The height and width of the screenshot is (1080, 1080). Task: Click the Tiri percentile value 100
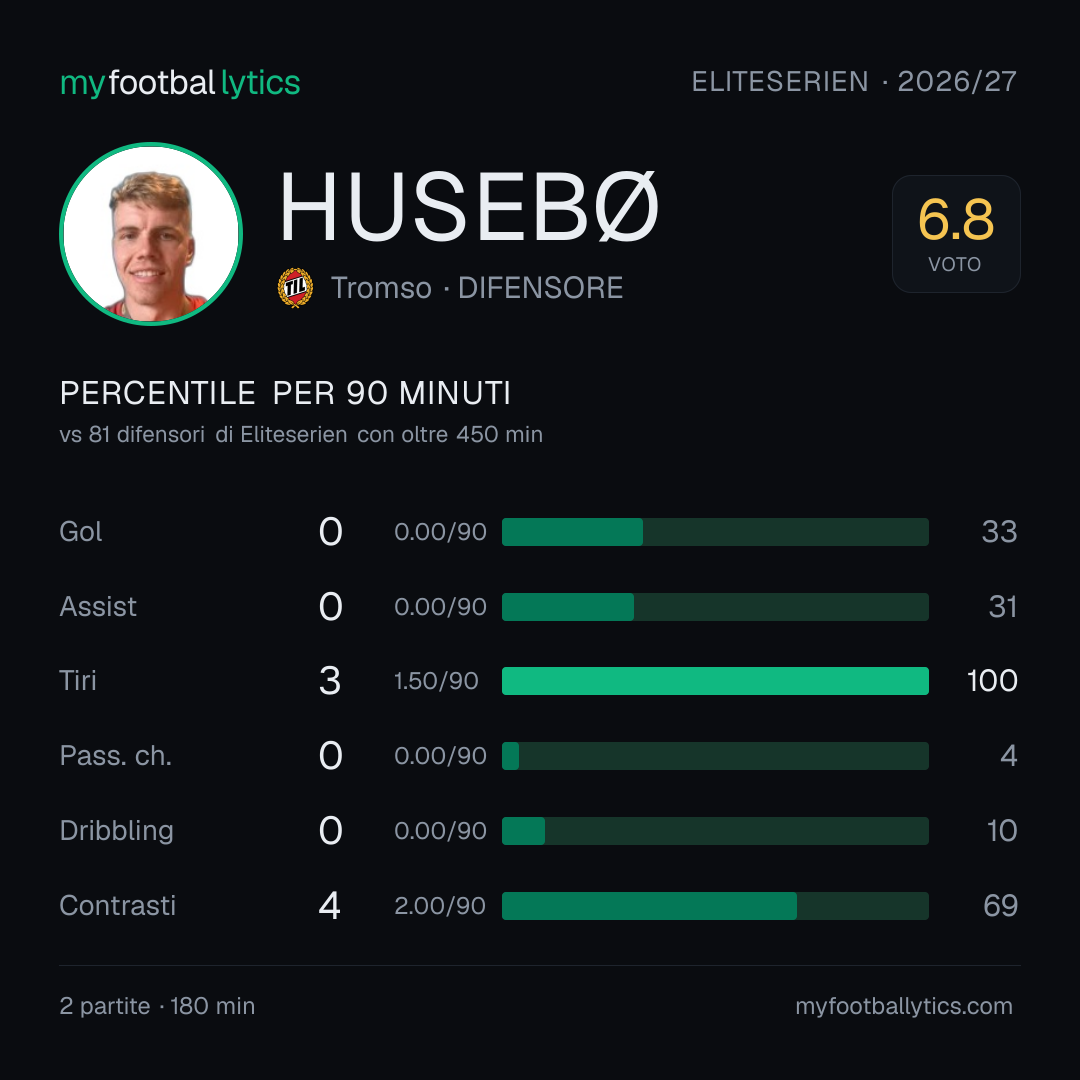pyautogui.click(x=992, y=681)
